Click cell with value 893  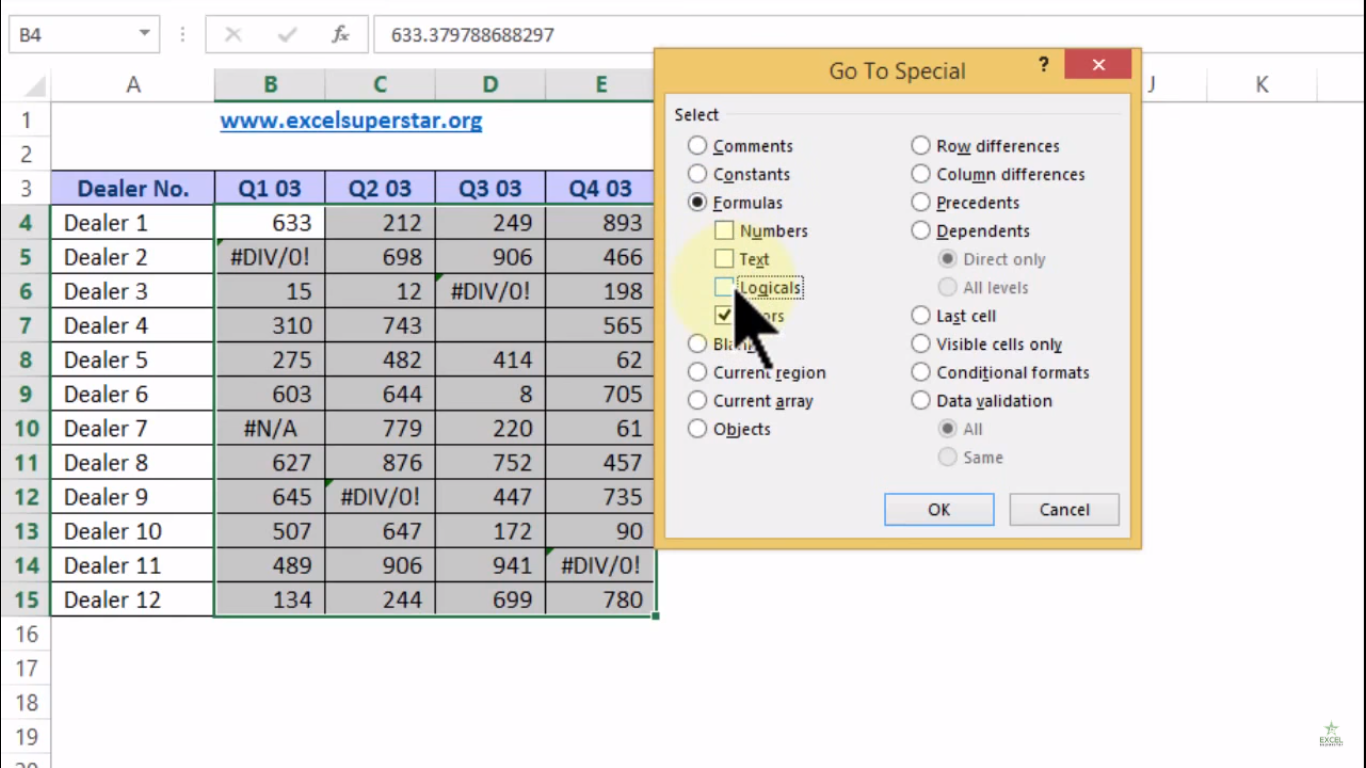click(601, 223)
